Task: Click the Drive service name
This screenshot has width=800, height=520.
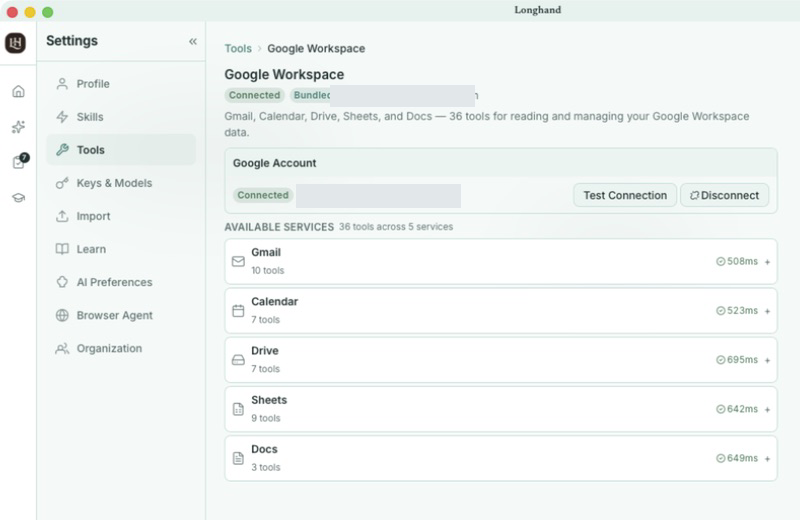Action: tap(265, 351)
